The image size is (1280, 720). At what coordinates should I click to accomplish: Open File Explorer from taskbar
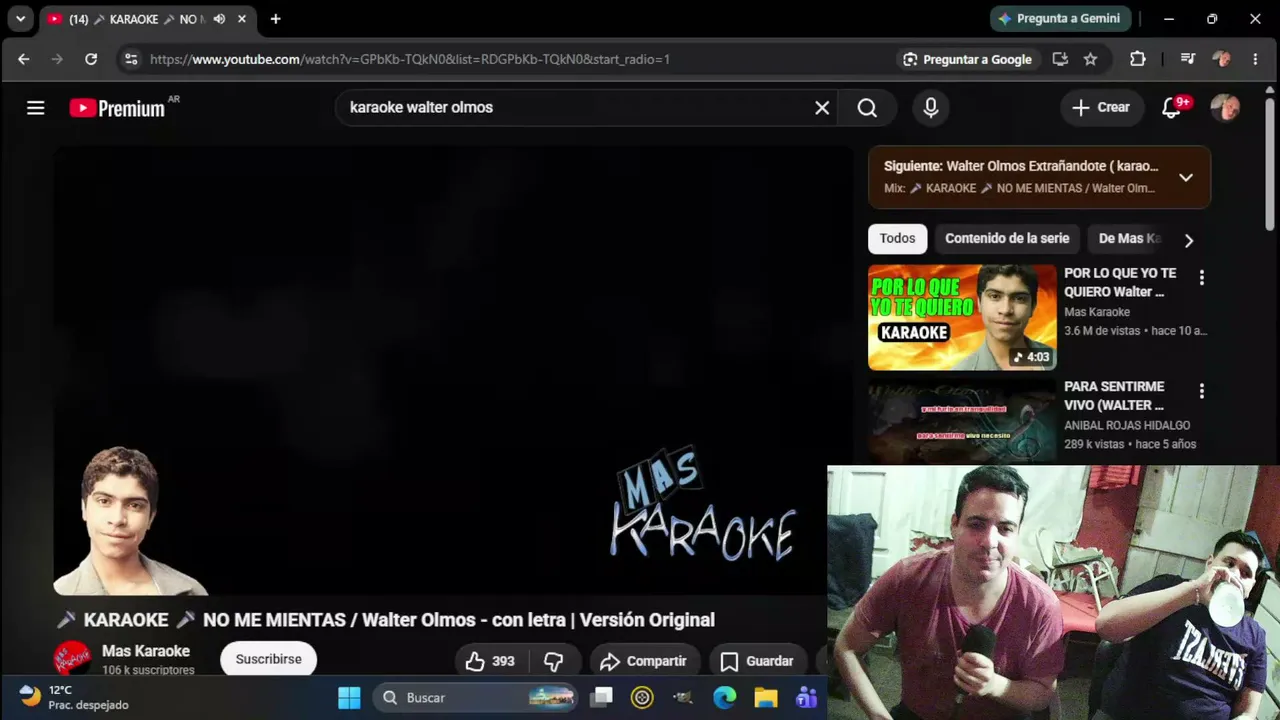point(765,698)
